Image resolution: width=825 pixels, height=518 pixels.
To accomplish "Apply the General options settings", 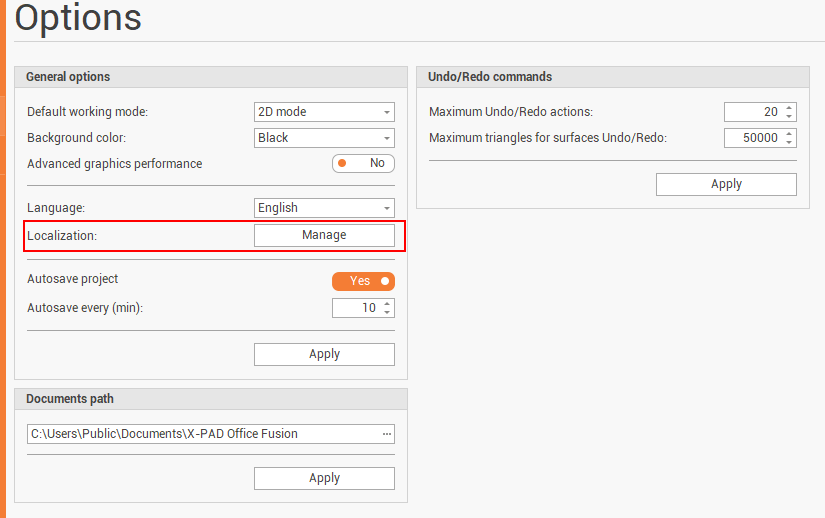I will [x=324, y=354].
